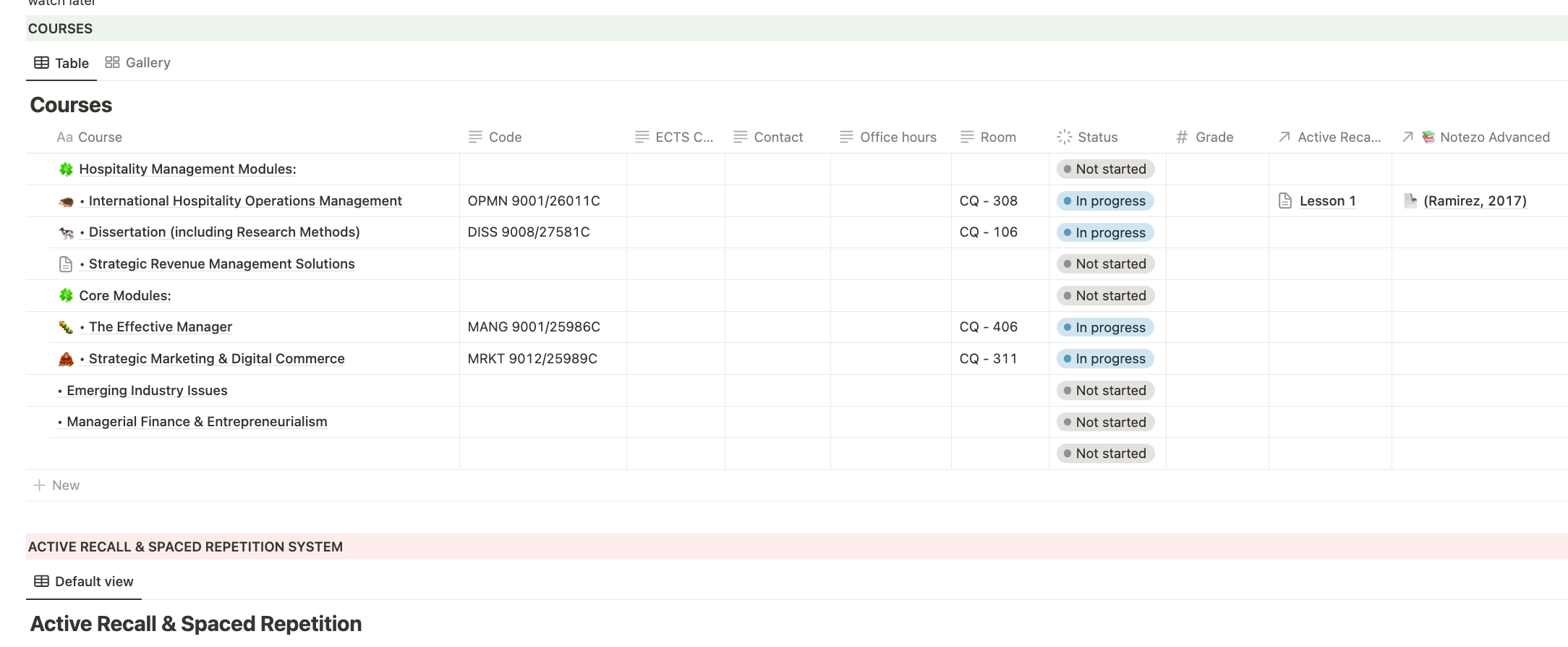The width and height of the screenshot is (1568, 647).
Task: Open In progress status for The Effective Manager
Action: (x=1105, y=327)
